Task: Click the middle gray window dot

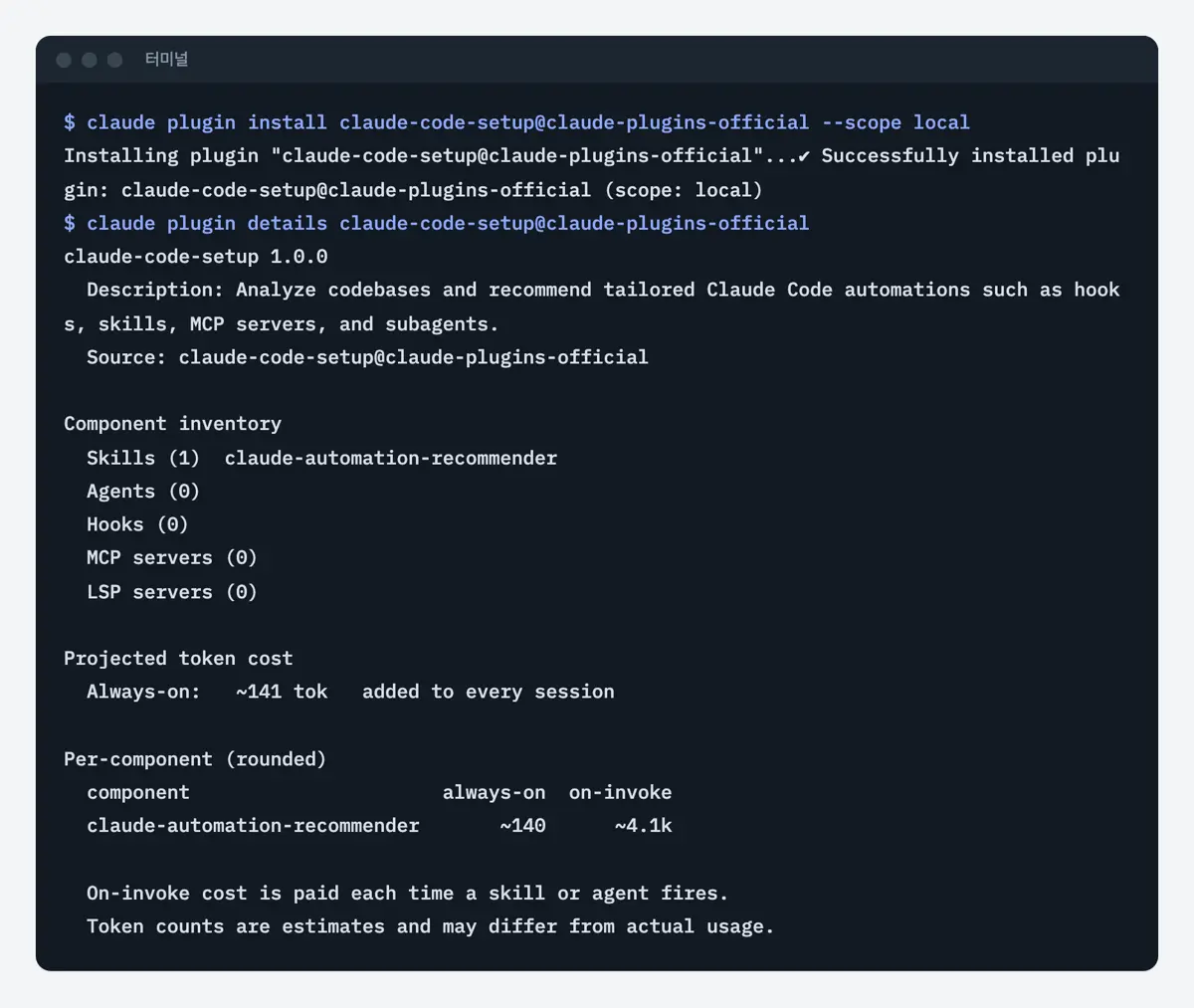Action: tap(90, 60)
